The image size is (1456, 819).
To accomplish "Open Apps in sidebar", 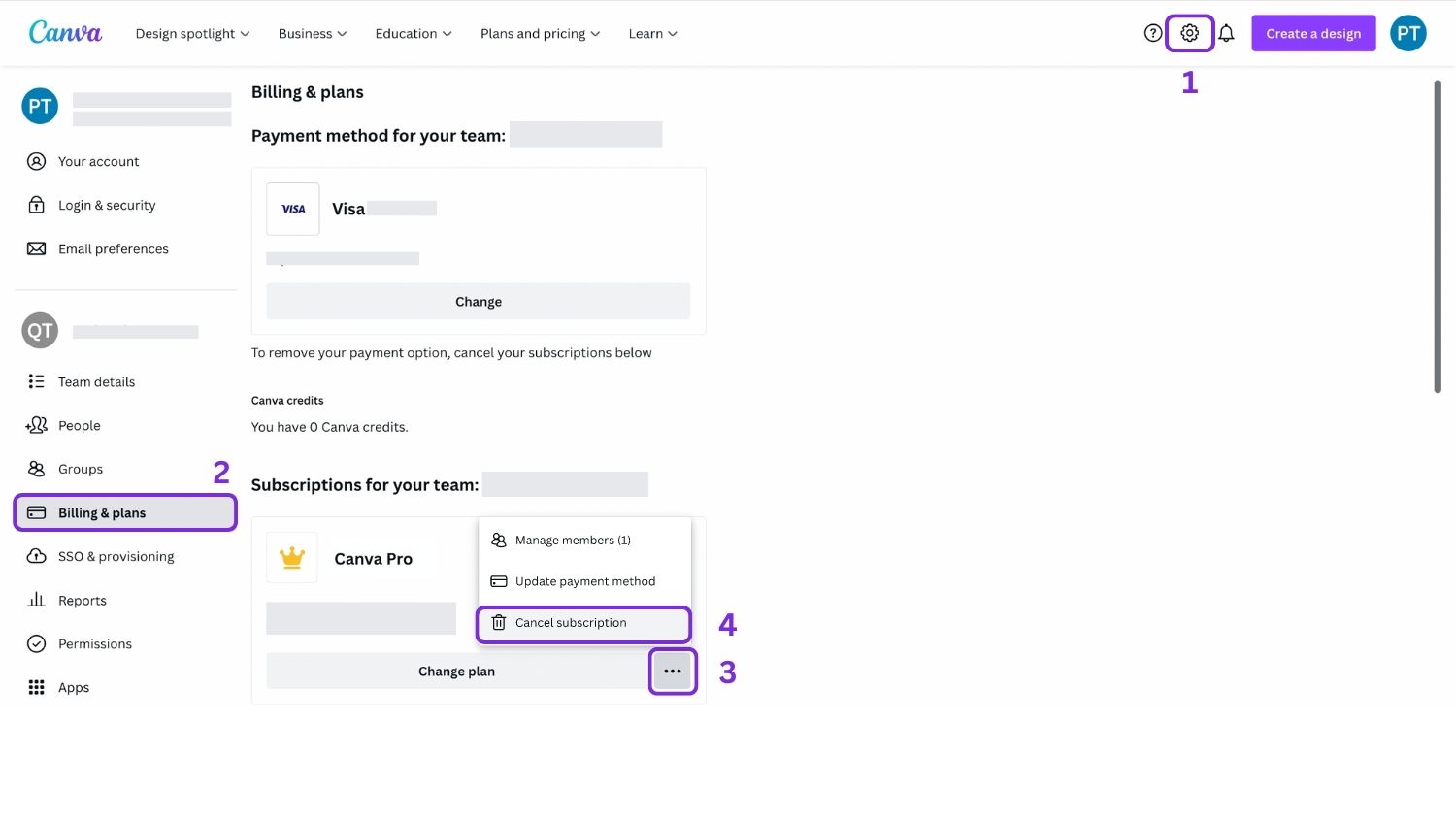I will (x=125, y=687).
